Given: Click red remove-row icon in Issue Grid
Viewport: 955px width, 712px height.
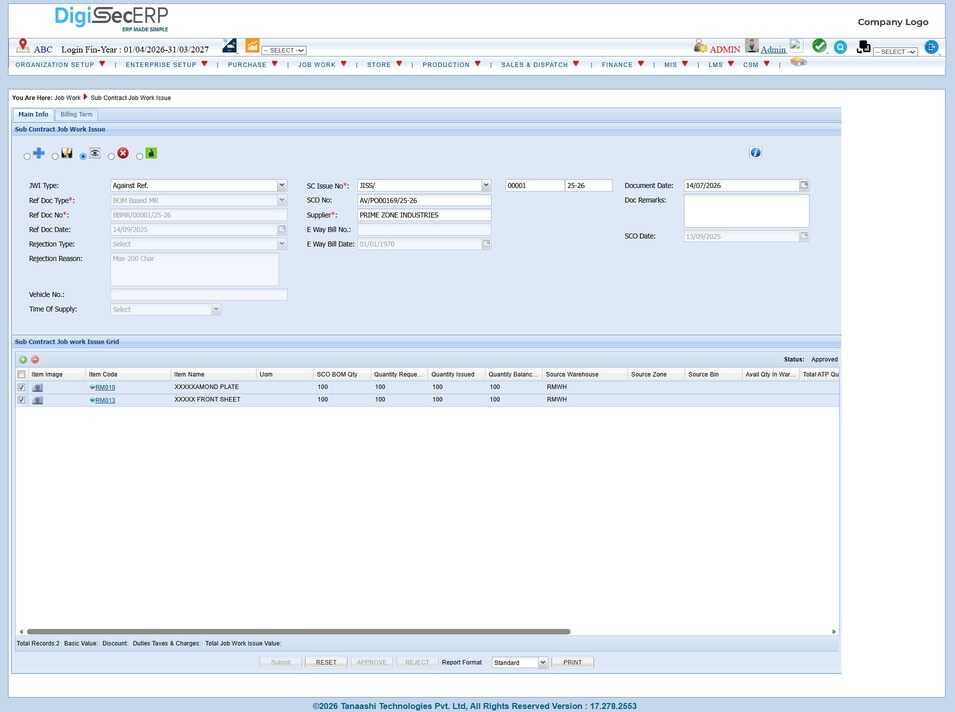Looking at the screenshot, I should pyautogui.click(x=35, y=359).
